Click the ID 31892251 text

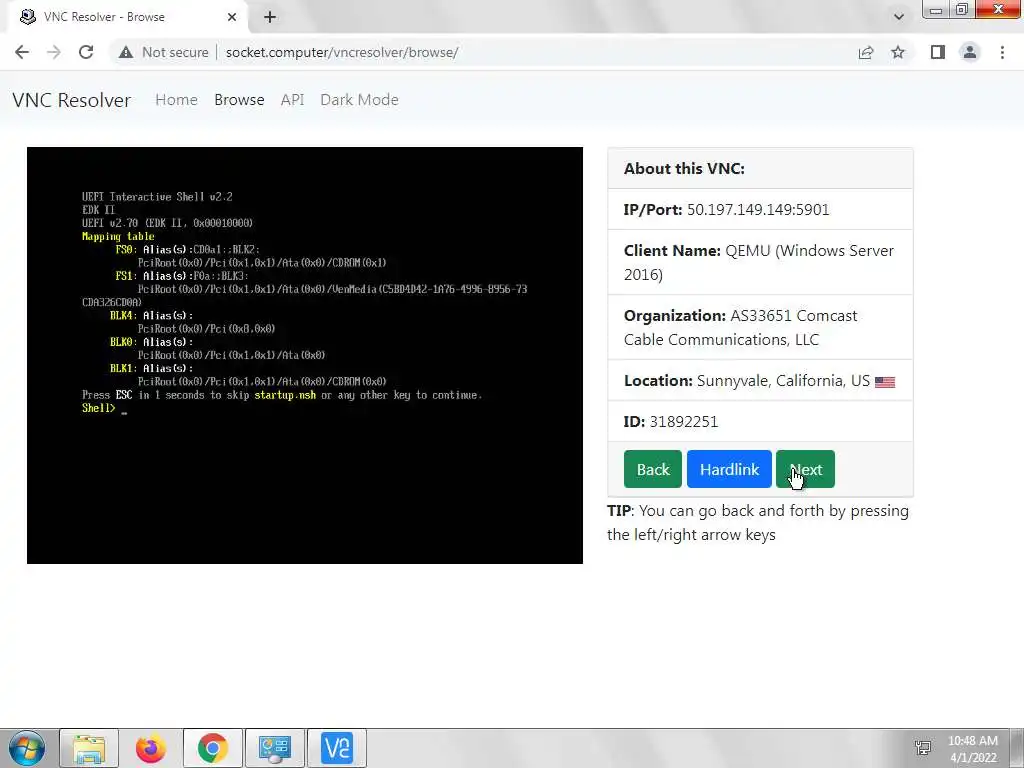tap(671, 421)
